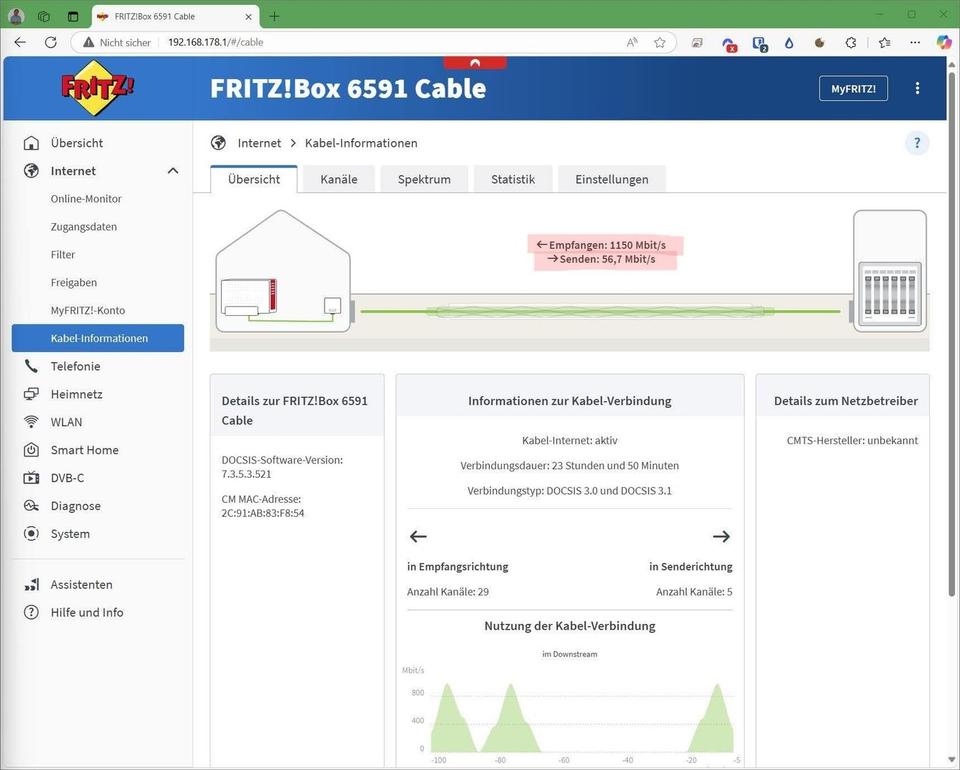Switch to the Kanäle tab
The height and width of the screenshot is (770, 960).
tap(338, 179)
